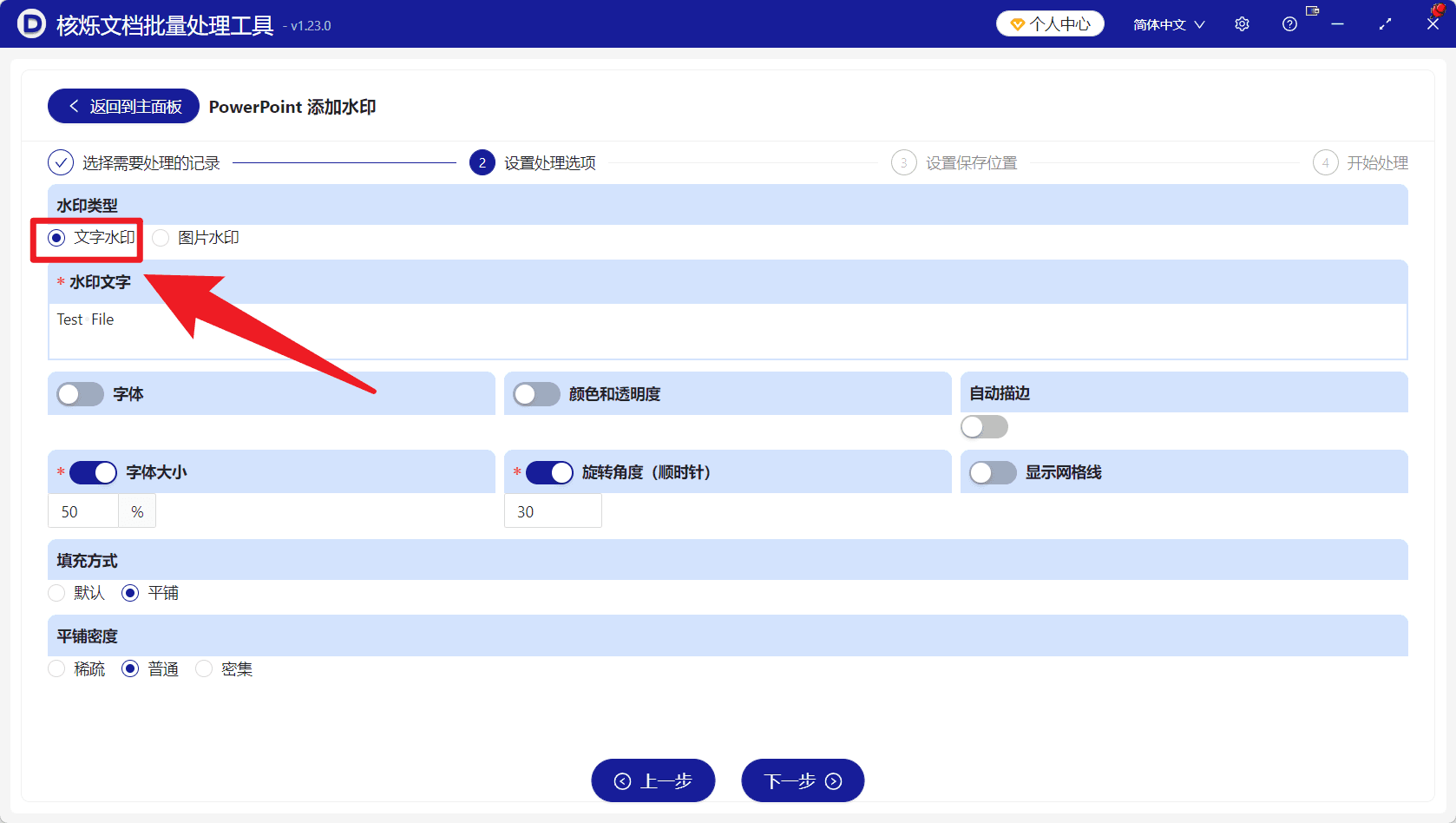Select 平铺 fill mode radio
Screen dimensions: 1456x823
pos(130,593)
